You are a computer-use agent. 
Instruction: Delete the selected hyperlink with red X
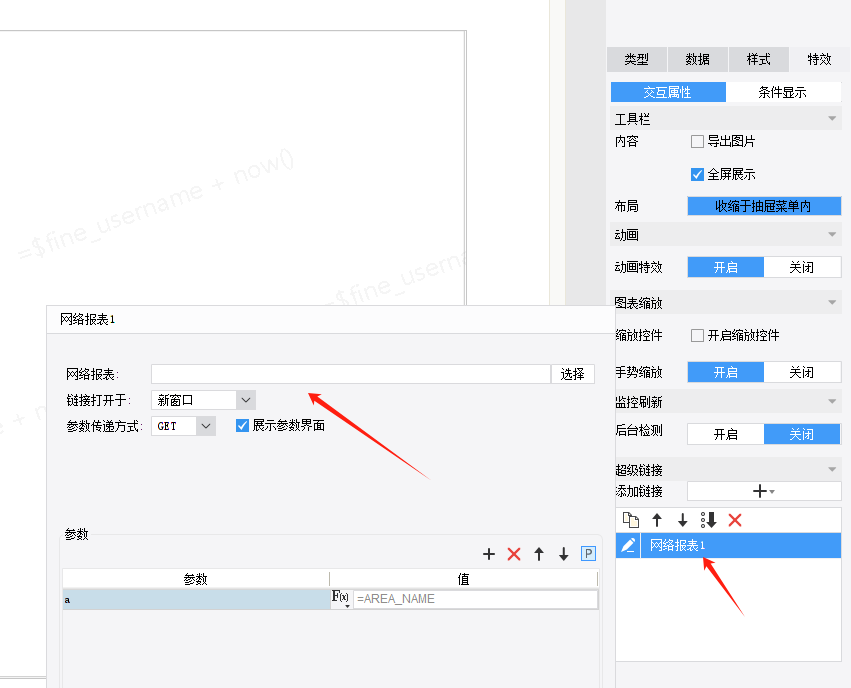tap(735, 520)
